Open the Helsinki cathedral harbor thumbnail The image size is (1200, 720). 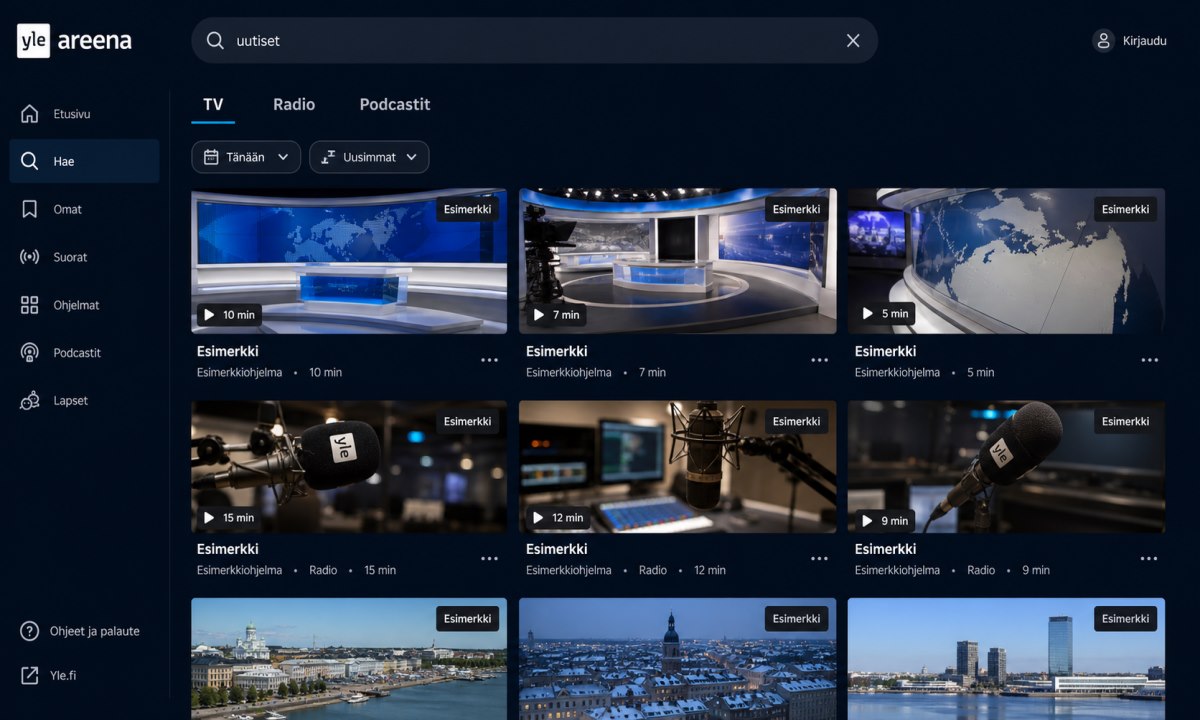tap(349, 659)
